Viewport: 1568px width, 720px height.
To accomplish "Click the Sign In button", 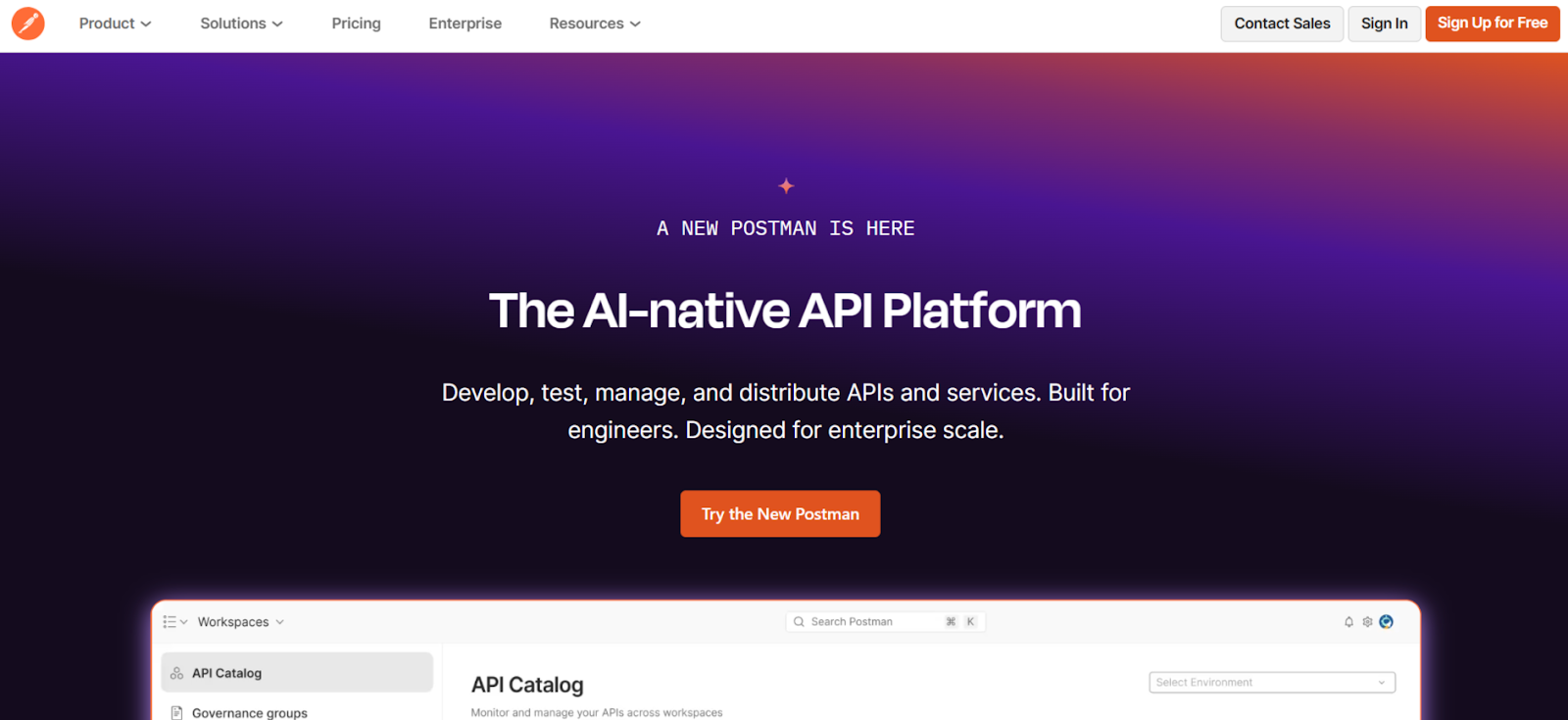I will (1384, 24).
